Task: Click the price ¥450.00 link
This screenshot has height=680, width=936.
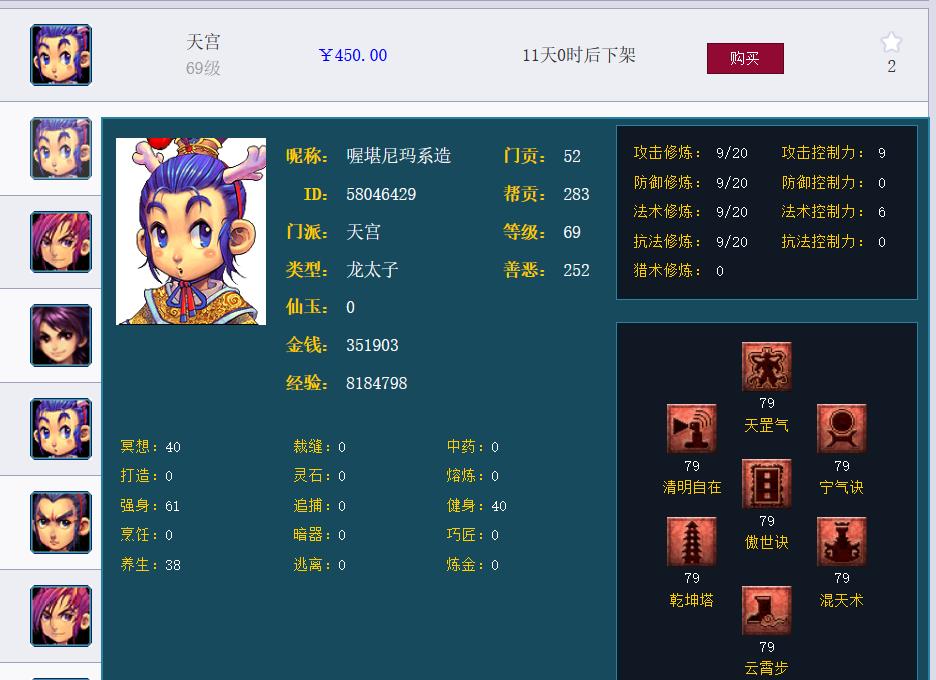Action: [352, 55]
